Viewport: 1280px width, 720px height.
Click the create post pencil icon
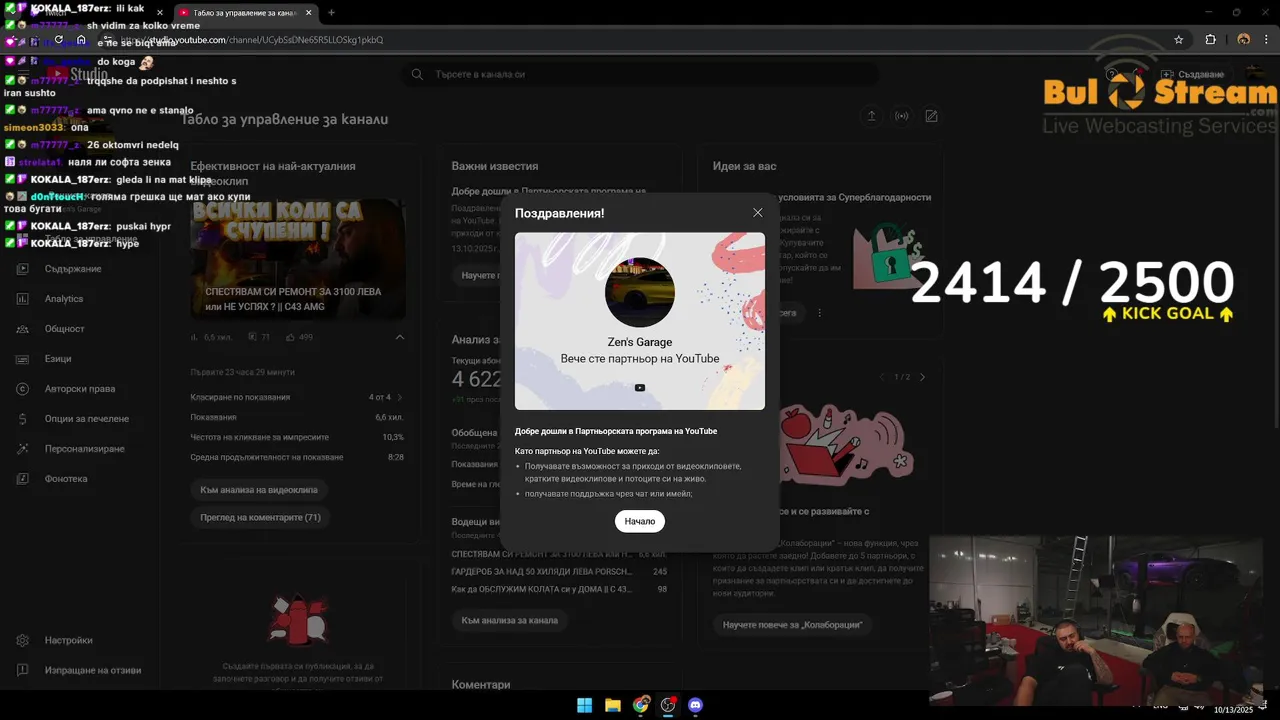(931, 116)
